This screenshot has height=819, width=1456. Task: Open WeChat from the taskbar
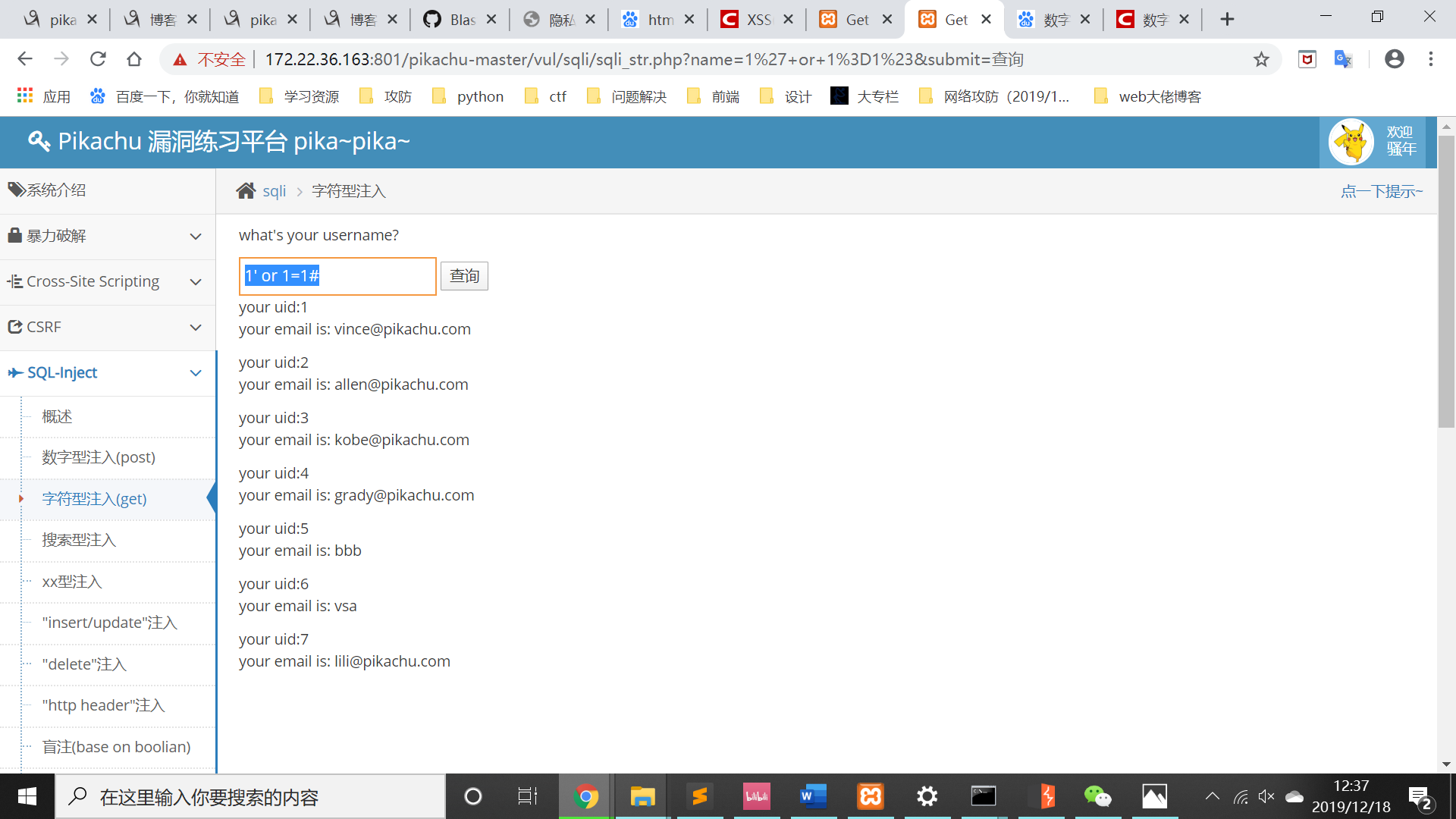[1097, 796]
